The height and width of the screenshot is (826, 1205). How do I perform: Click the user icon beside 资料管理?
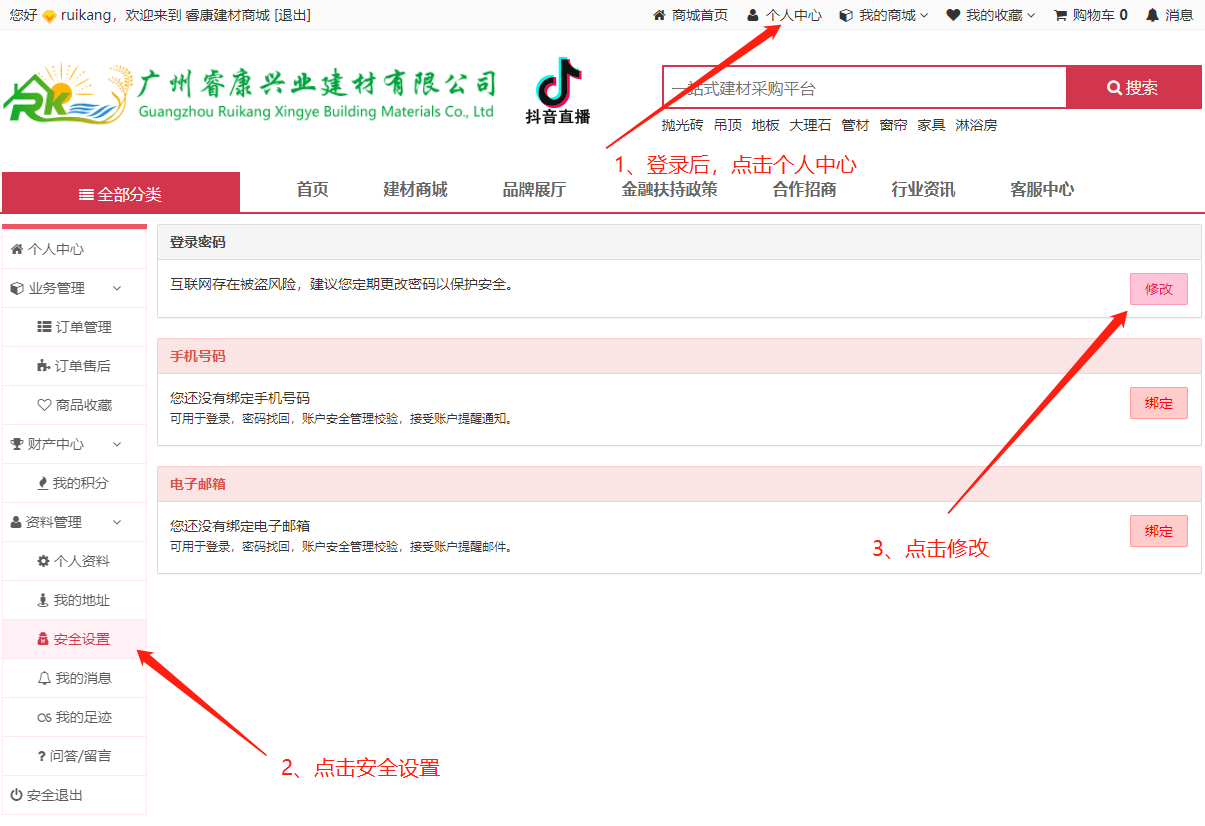click(16, 522)
